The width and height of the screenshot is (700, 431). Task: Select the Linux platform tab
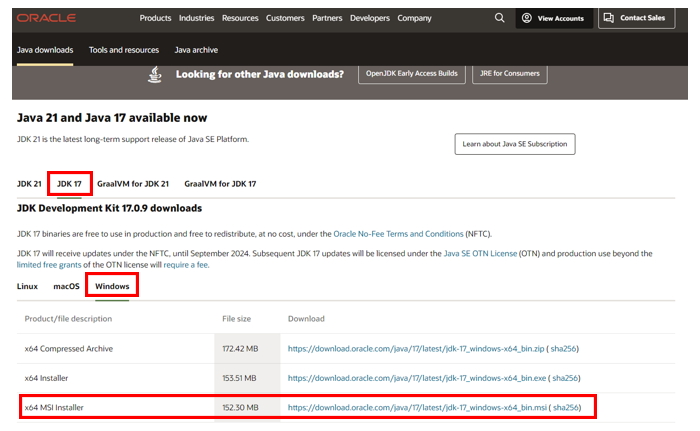point(27,286)
